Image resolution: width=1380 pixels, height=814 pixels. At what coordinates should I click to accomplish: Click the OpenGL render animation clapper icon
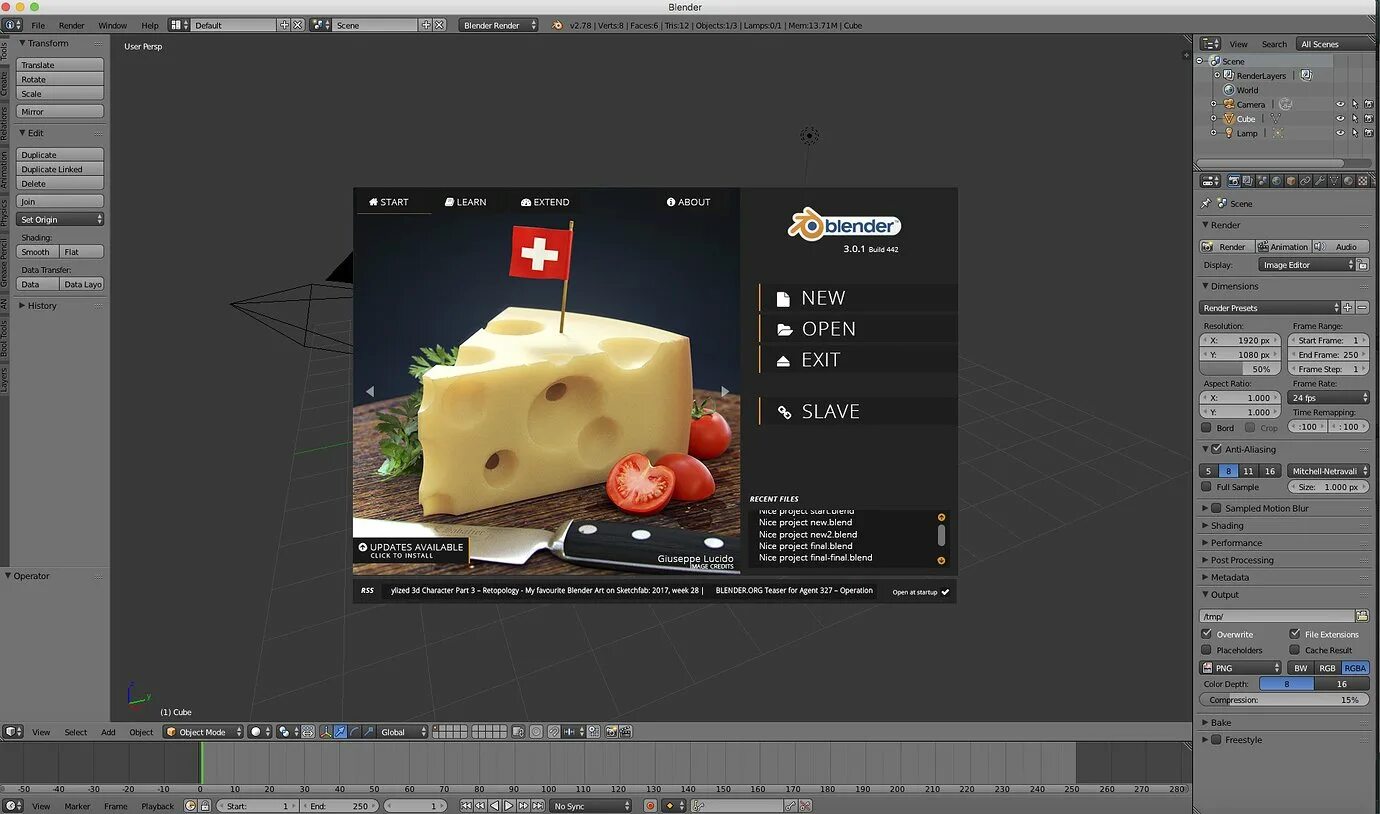tap(625, 732)
